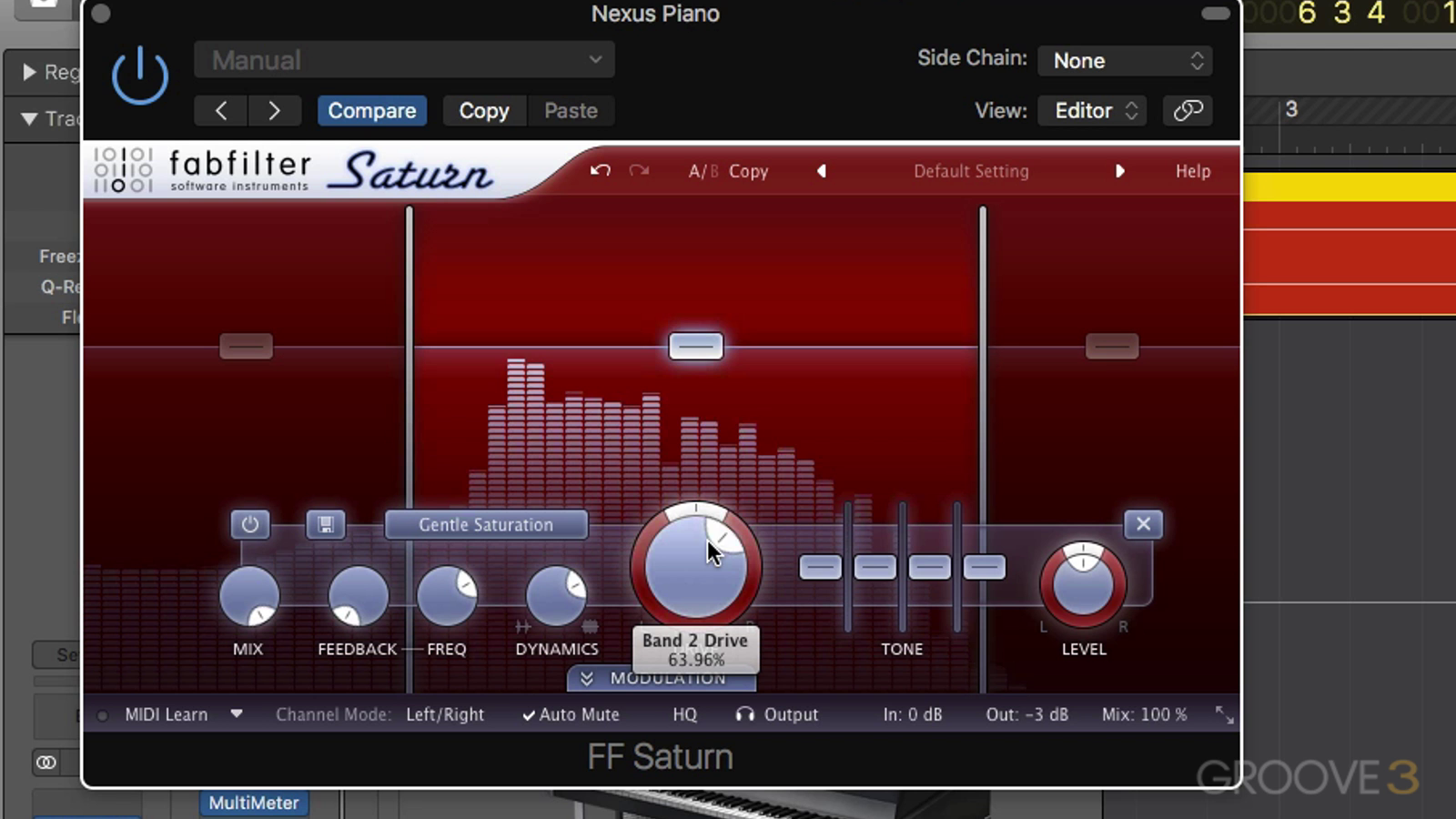The height and width of the screenshot is (819, 1456).
Task: Click the yellow track region
Action: pos(1350,187)
